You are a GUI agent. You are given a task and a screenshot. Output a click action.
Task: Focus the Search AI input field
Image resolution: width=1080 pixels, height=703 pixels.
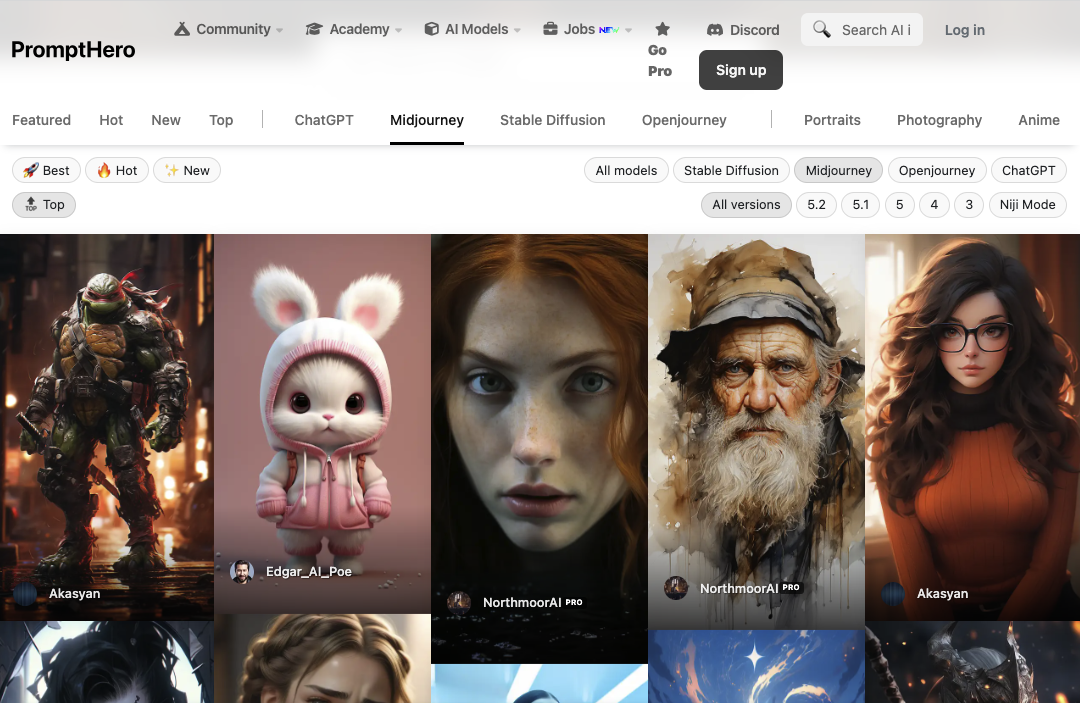[x=862, y=30]
